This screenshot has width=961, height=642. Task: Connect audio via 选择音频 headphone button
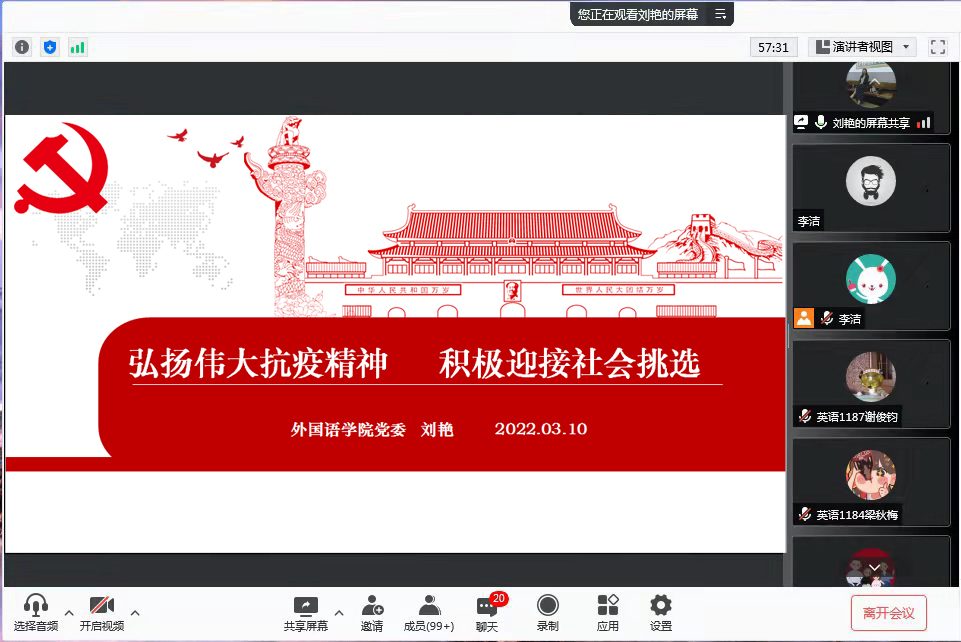tap(36, 612)
